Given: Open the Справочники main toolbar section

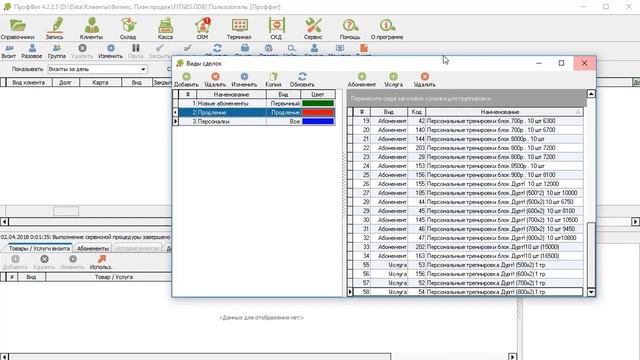Looking at the screenshot, I should (x=18, y=29).
